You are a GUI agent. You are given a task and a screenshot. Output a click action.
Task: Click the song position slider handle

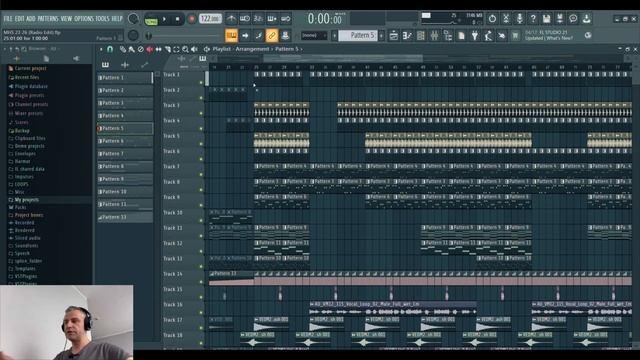(x=148, y=36)
